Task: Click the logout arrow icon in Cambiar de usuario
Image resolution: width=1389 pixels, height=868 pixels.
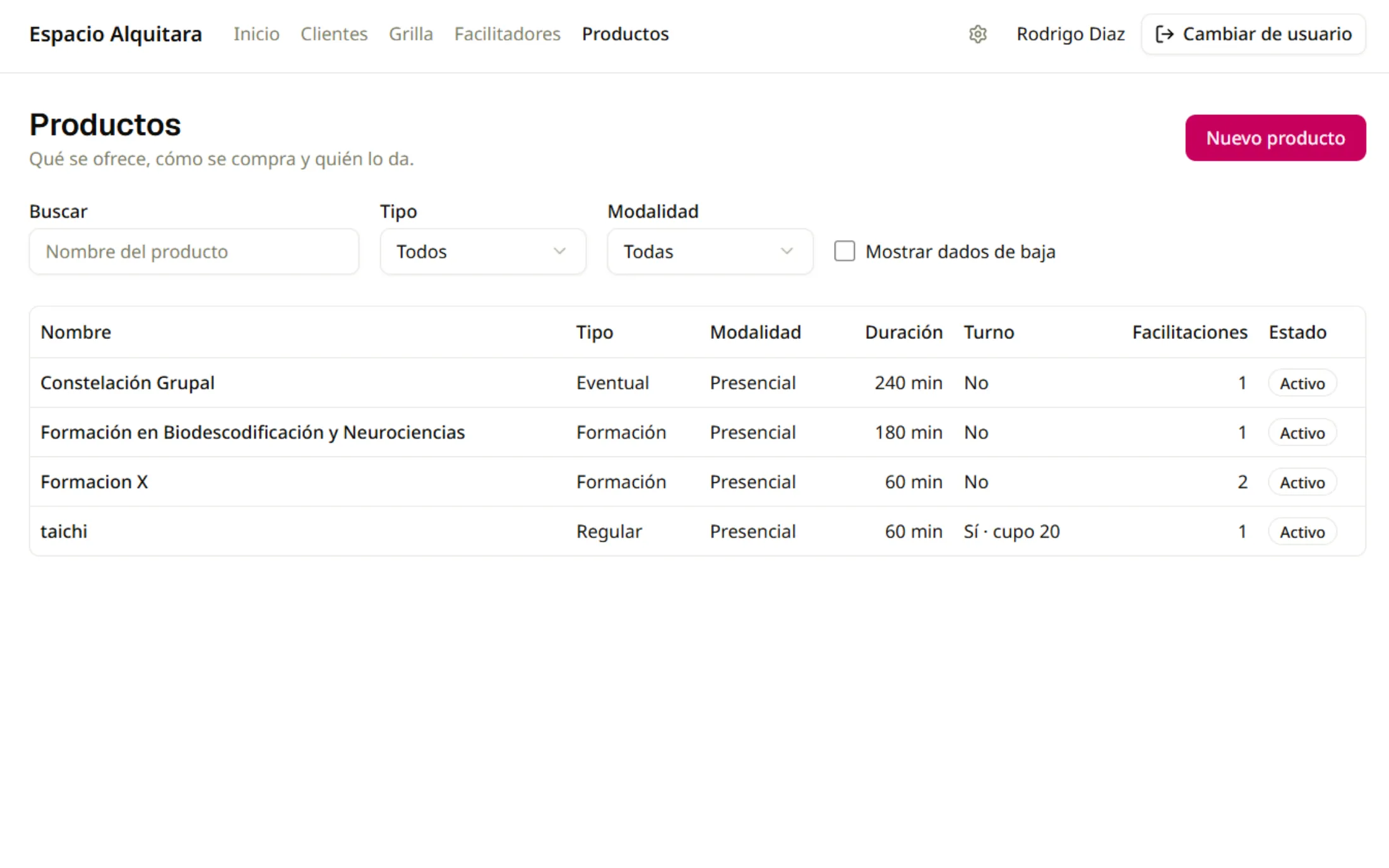Action: click(1164, 34)
